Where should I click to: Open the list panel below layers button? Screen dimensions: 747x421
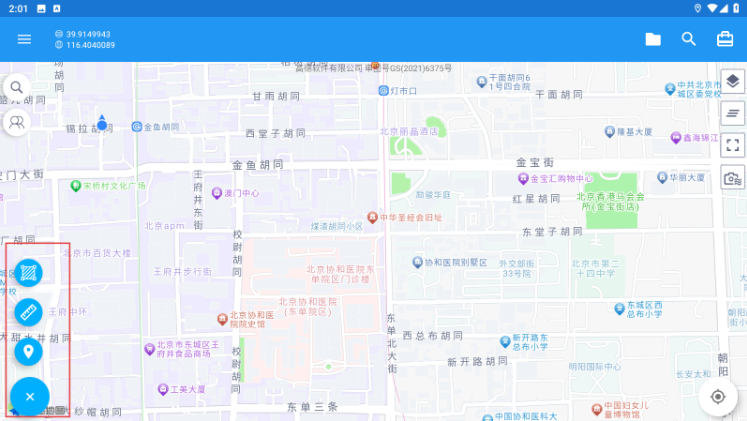tap(732, 114)
